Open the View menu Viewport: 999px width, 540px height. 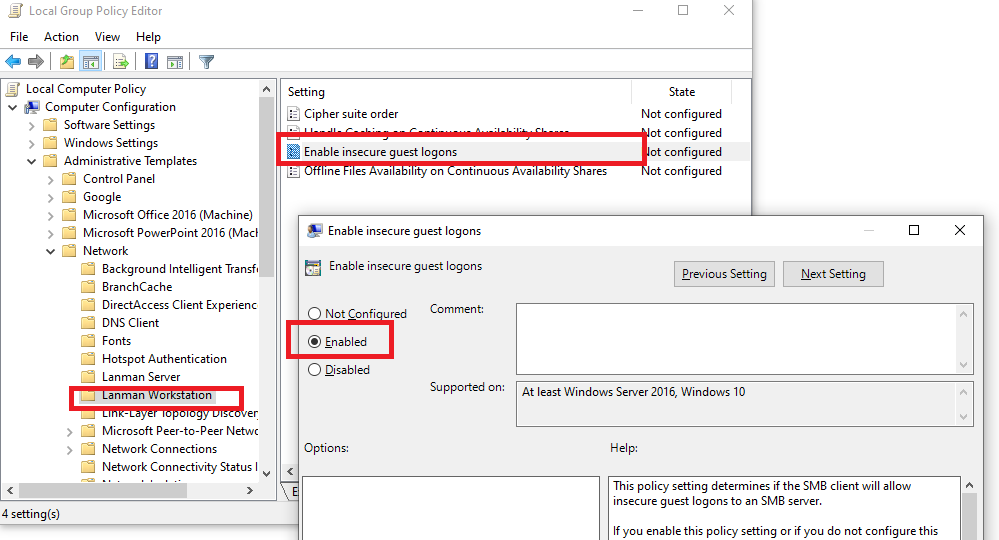coord(107,37)
